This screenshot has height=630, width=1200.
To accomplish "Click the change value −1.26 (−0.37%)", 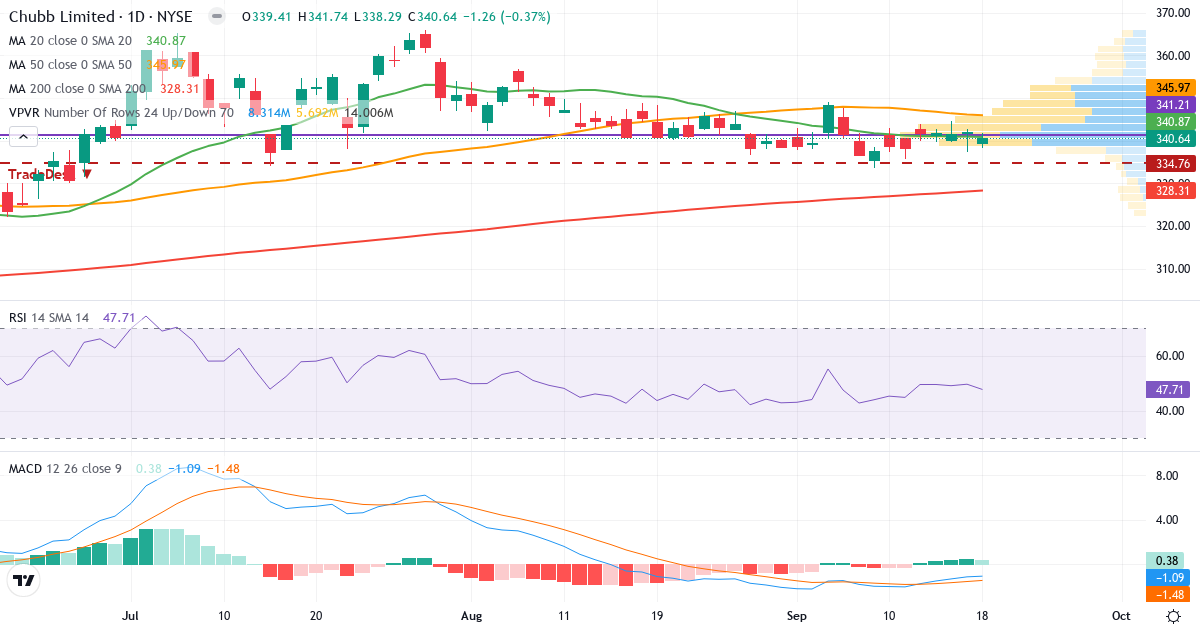I will (508, 17).
